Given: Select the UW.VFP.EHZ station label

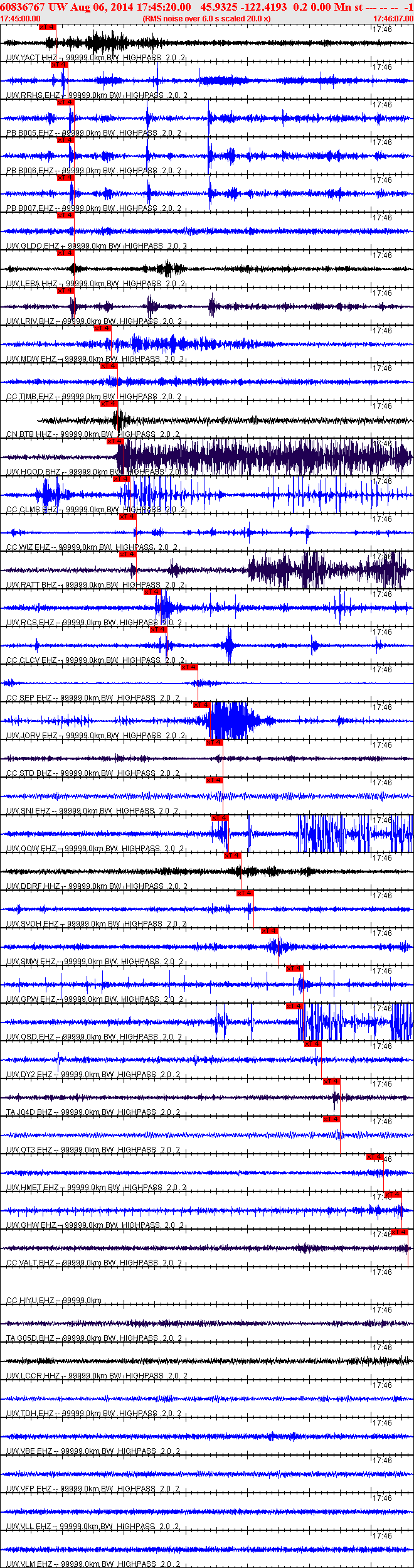Looking at the screenshot, I should coord(29,1489).
